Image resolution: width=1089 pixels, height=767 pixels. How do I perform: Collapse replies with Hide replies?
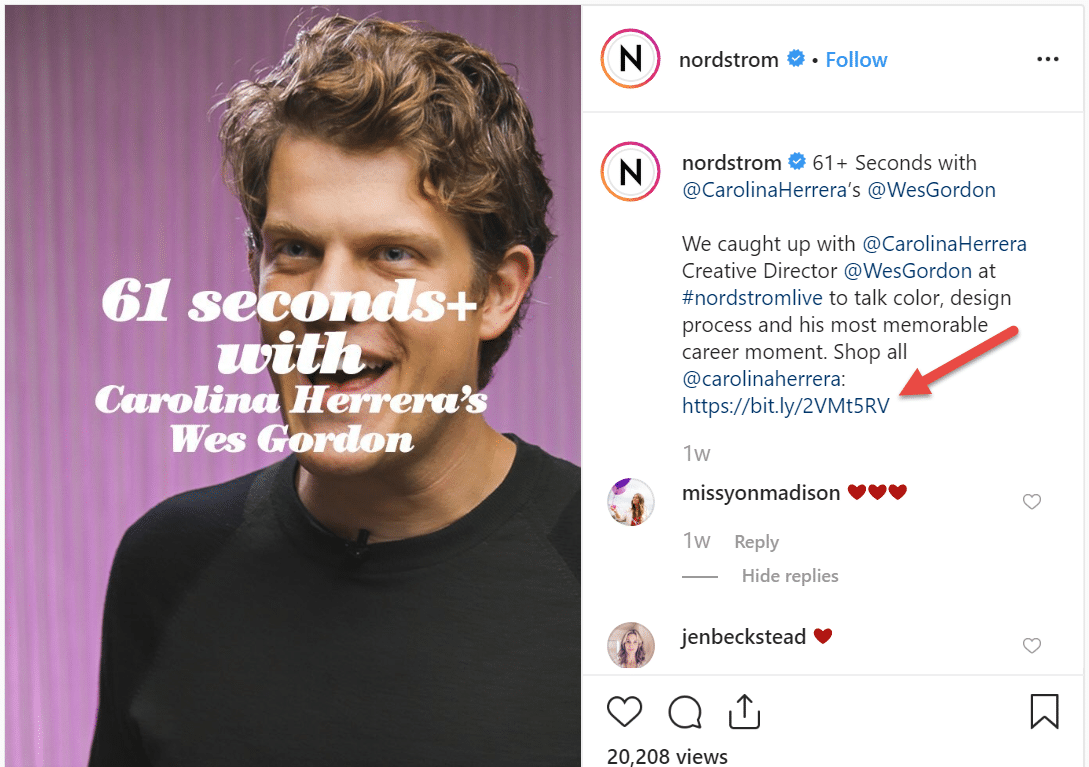click(790, 576)
